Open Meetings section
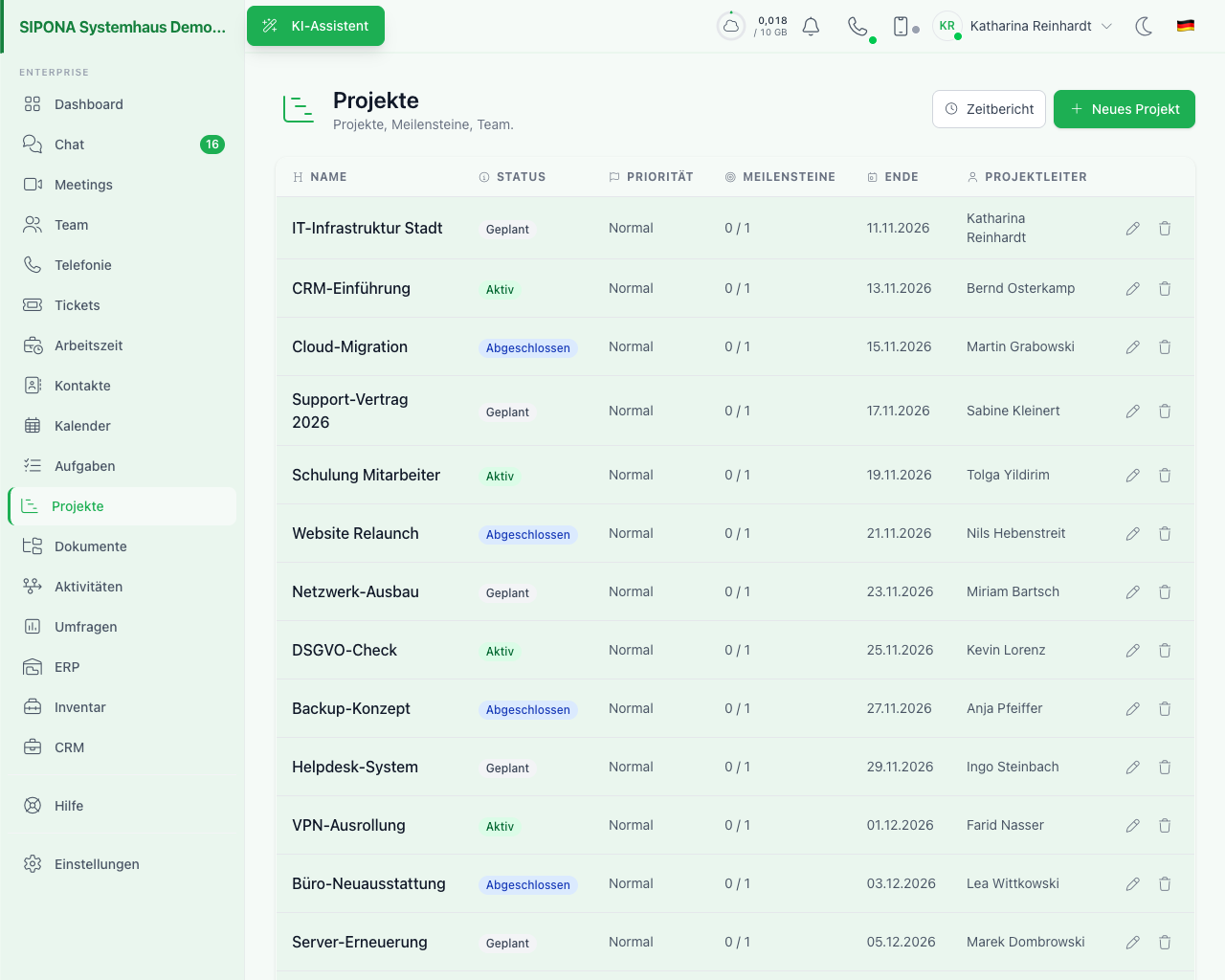 point(122,185)
